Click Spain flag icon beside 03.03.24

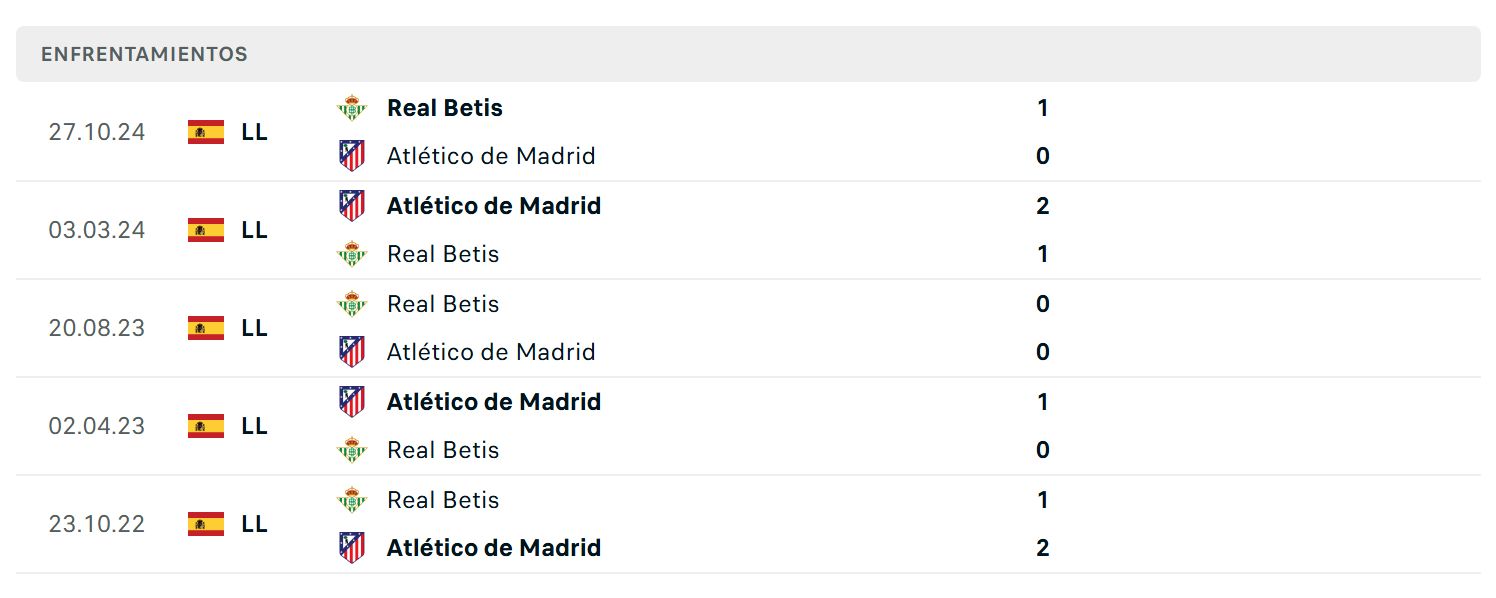206,230
